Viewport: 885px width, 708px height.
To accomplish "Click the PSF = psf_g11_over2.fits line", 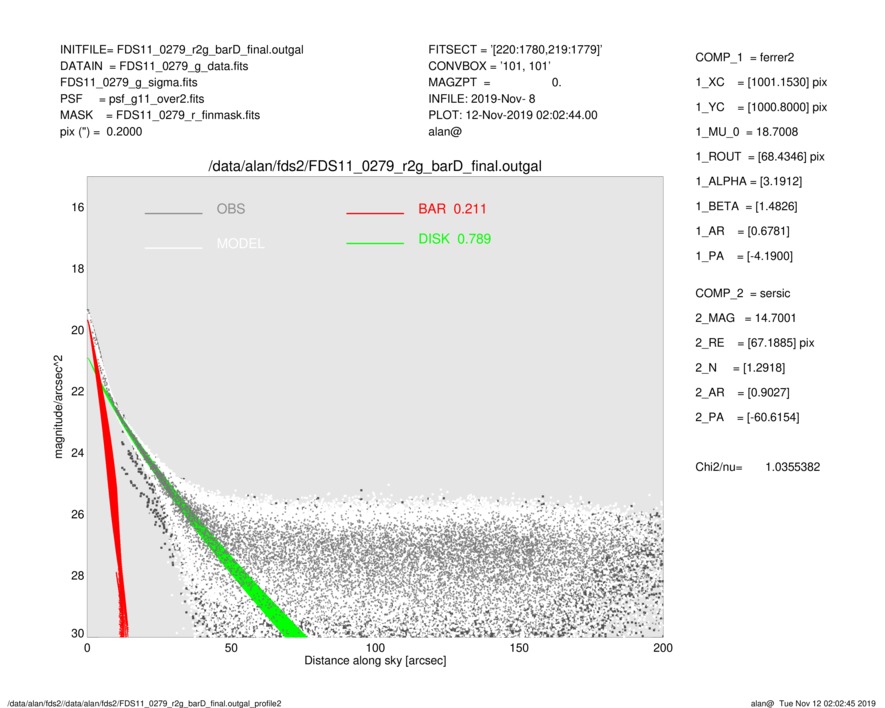I will 132,99.
